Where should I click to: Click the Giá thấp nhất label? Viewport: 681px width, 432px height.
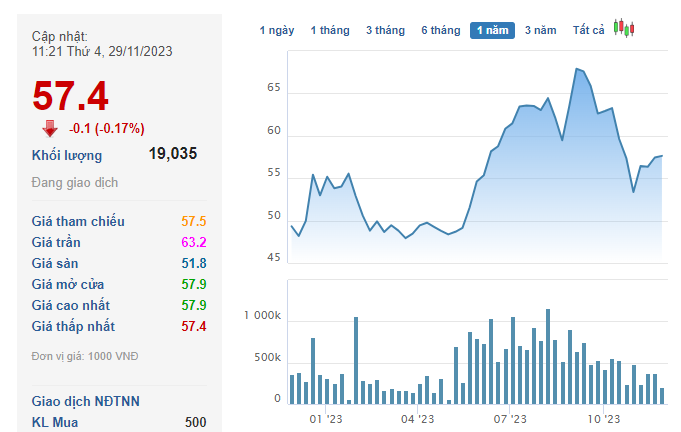[73, 326]
